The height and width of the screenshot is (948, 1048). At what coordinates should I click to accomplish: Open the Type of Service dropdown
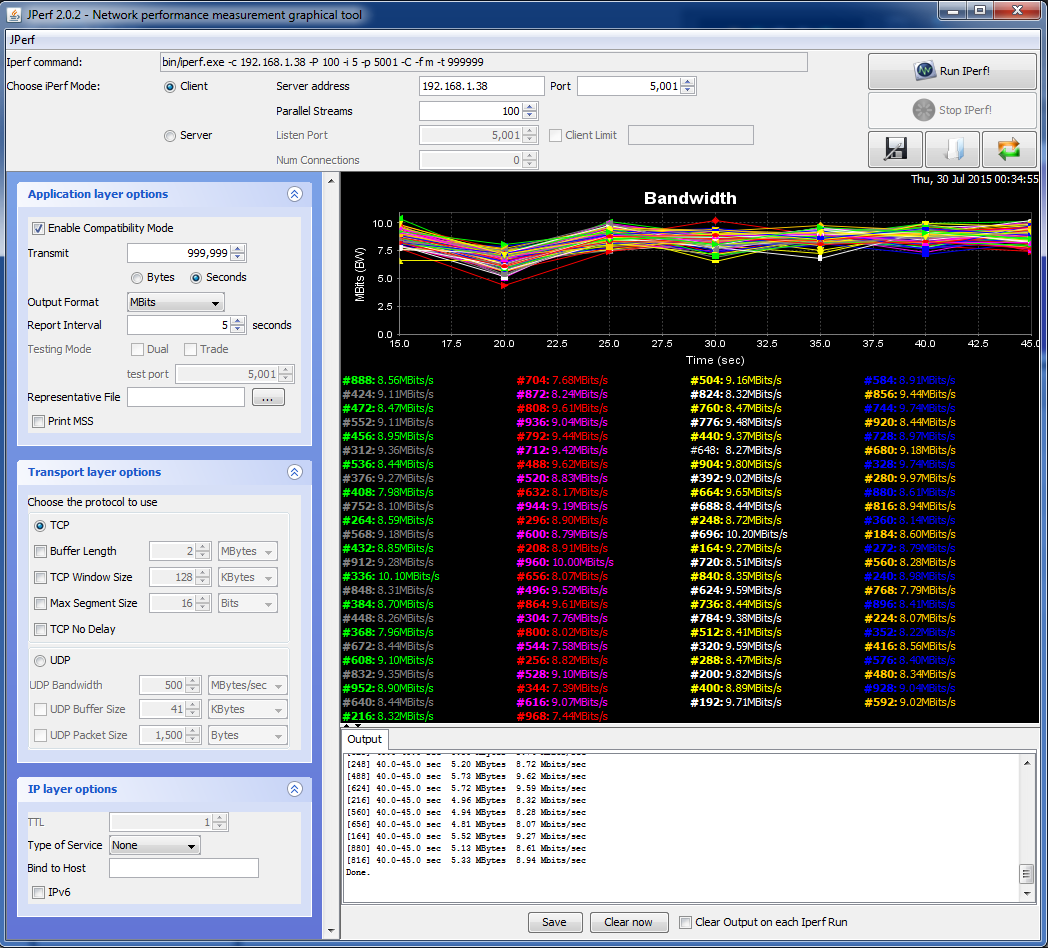click(154, 845)
